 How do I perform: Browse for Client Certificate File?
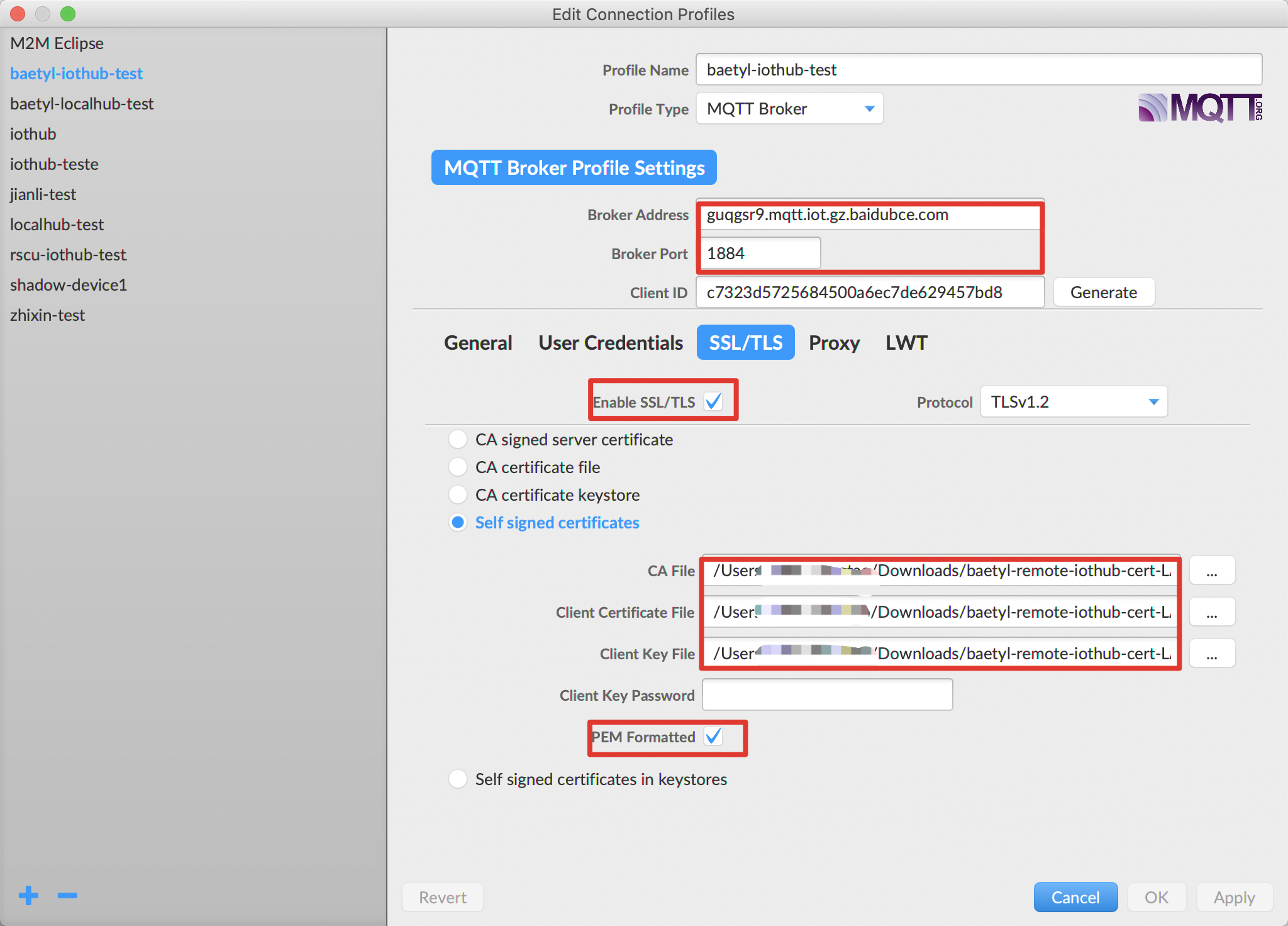tap(1212, 612)
